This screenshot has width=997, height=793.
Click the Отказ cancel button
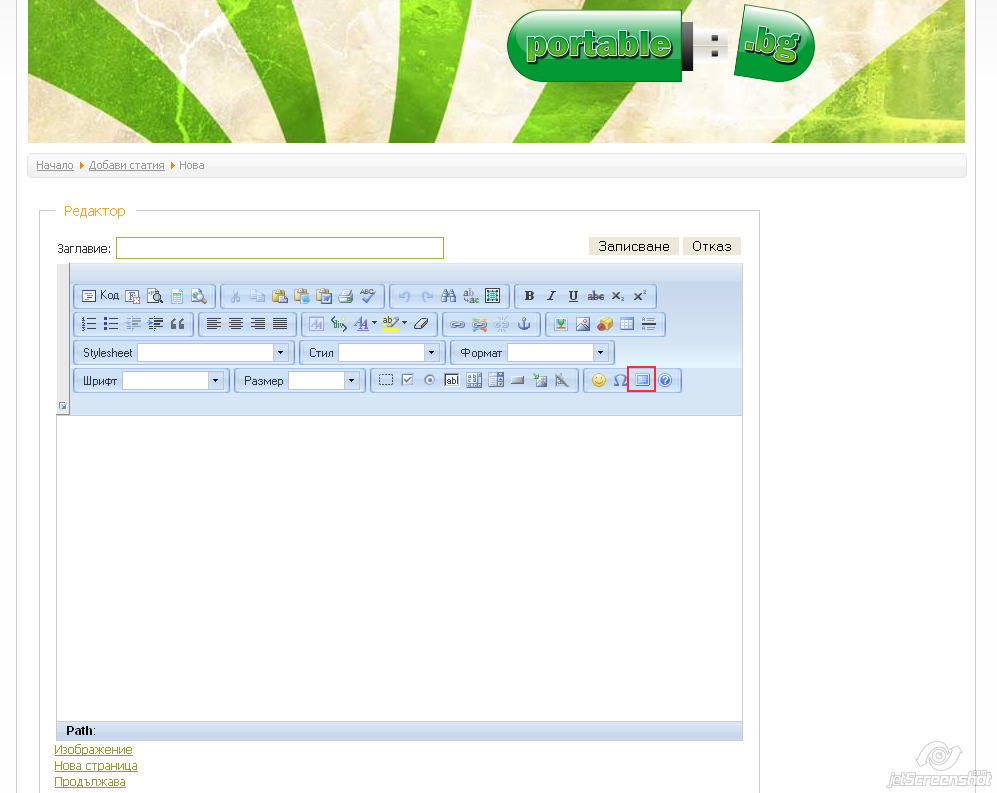[x=712, y=246]
